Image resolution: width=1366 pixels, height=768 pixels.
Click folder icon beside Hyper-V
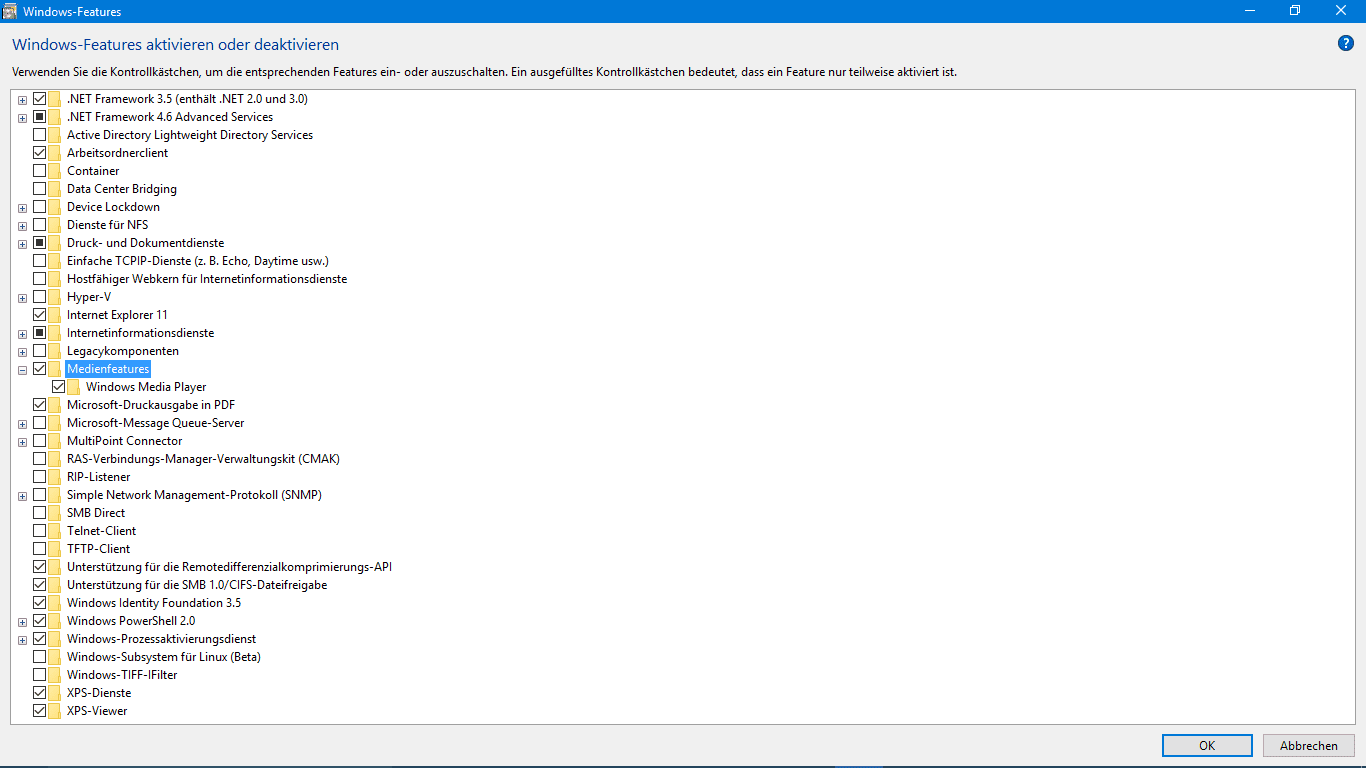click(x=55, y=297)
